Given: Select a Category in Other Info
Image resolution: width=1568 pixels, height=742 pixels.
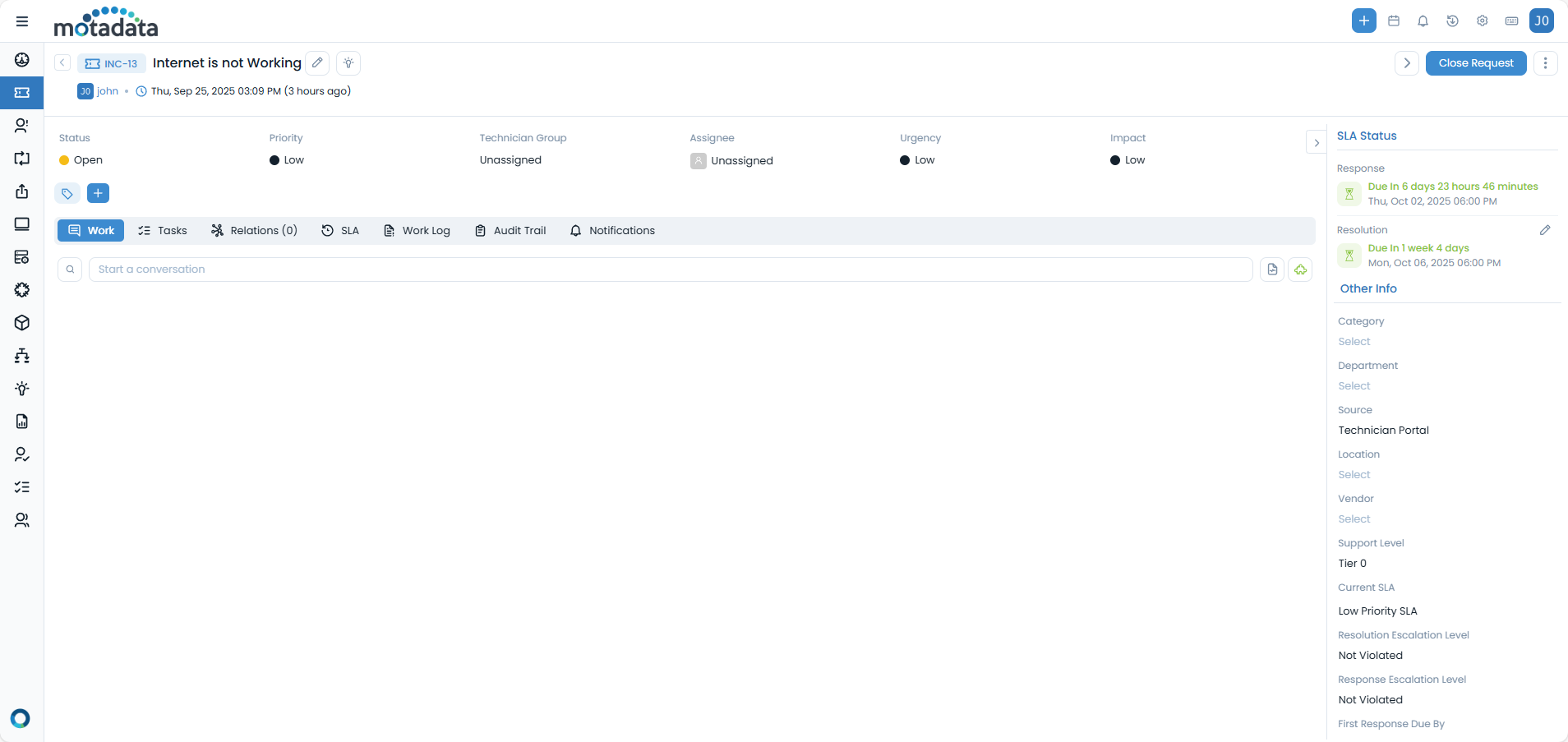Looking at the screenshot, I should [1354, 342].
